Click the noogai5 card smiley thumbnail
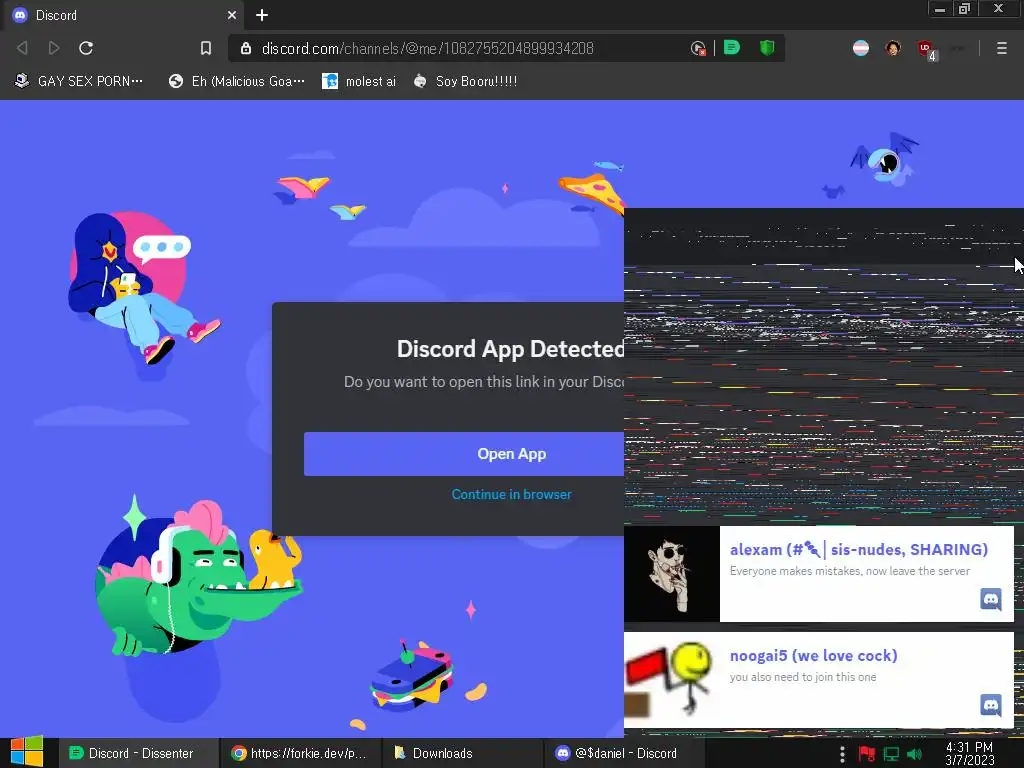 (672, 679)
